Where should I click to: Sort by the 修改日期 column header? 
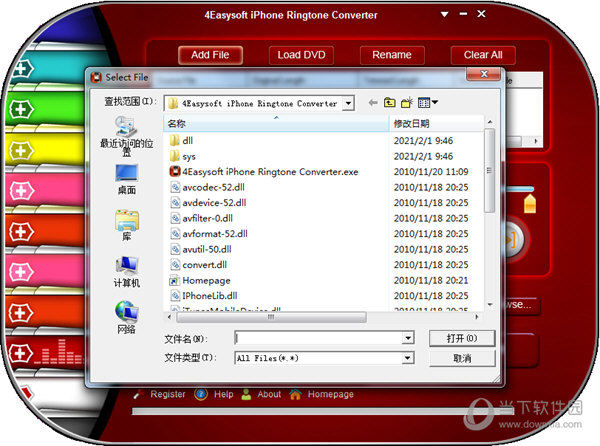[x=436, y=124]
